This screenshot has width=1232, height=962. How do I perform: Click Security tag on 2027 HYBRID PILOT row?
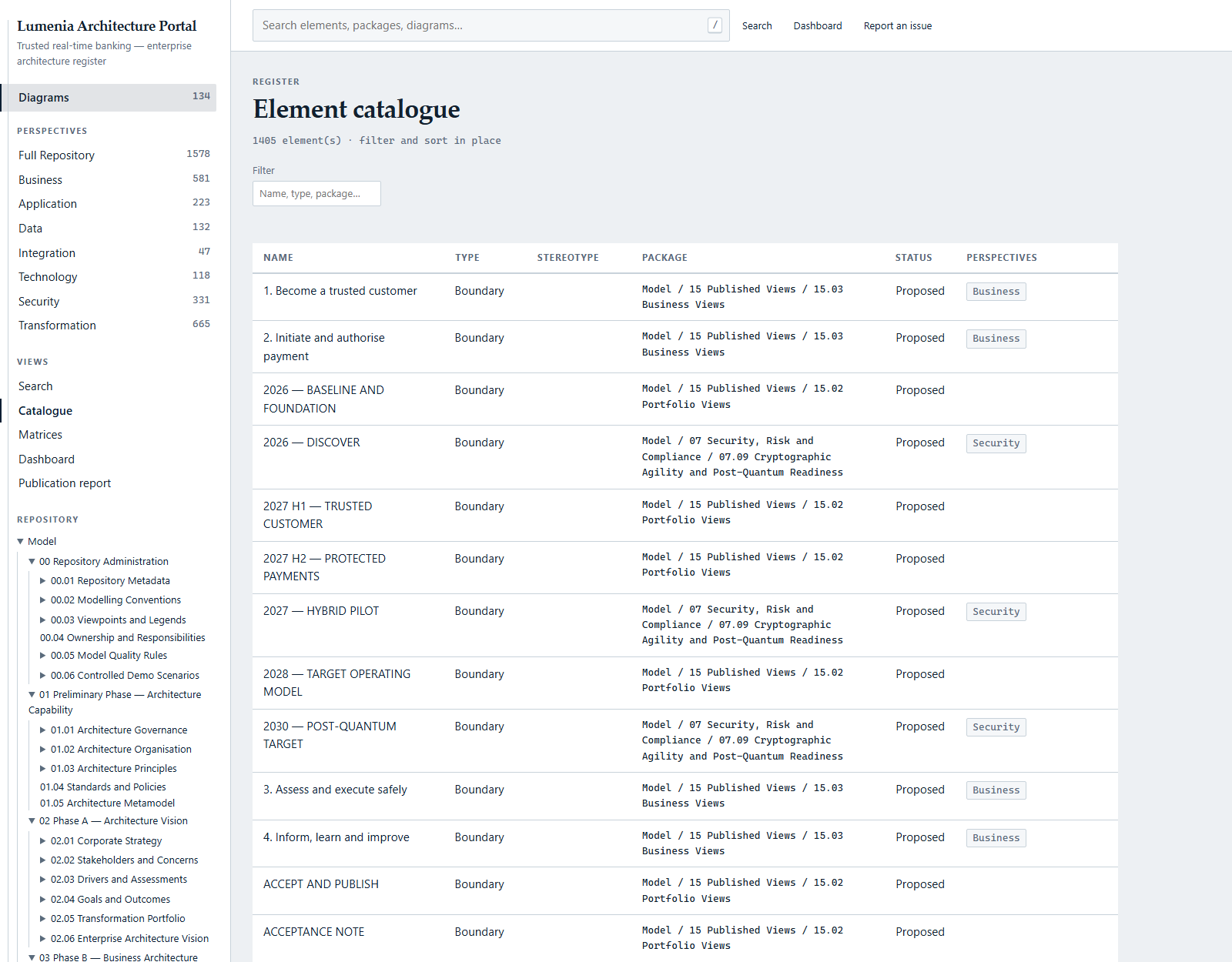996,612
